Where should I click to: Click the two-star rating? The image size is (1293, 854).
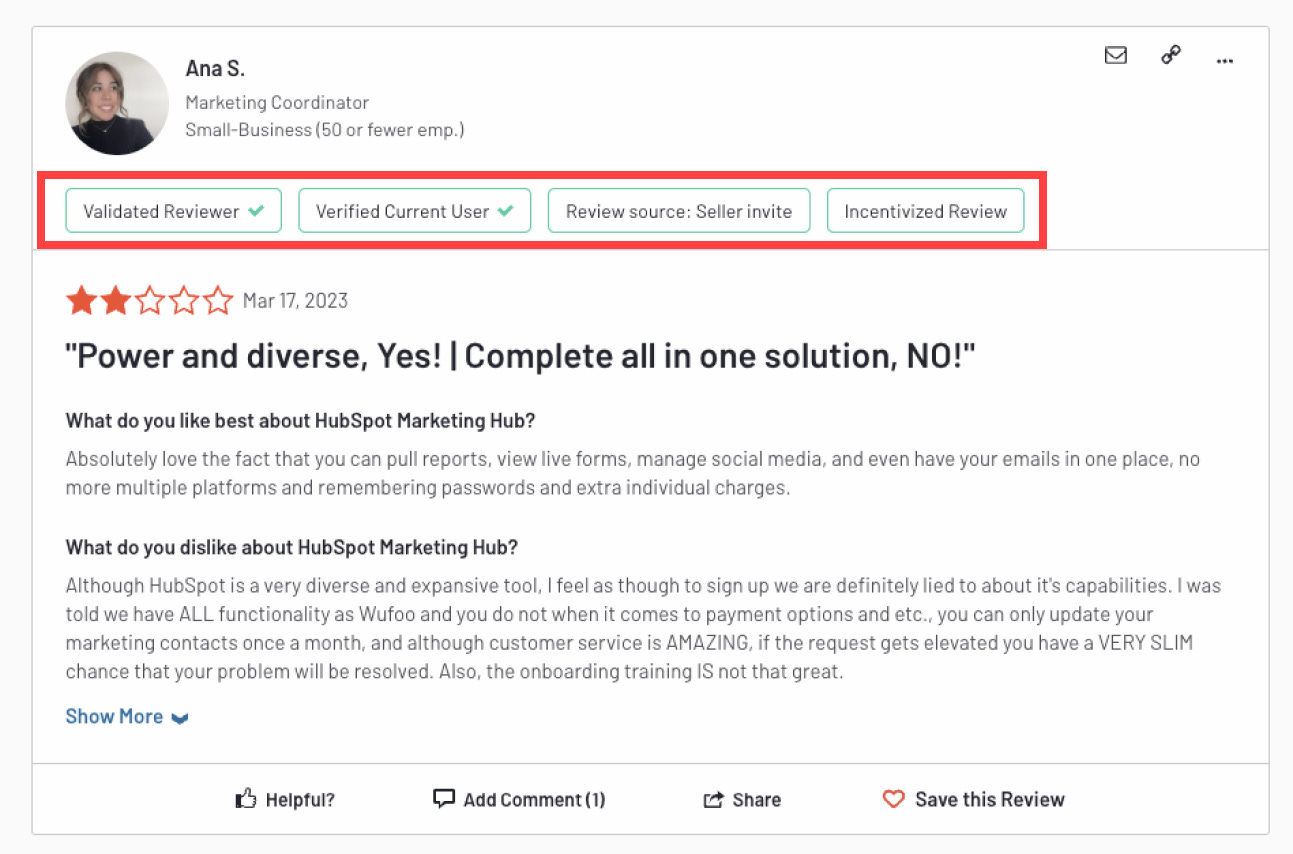[149, 300]
